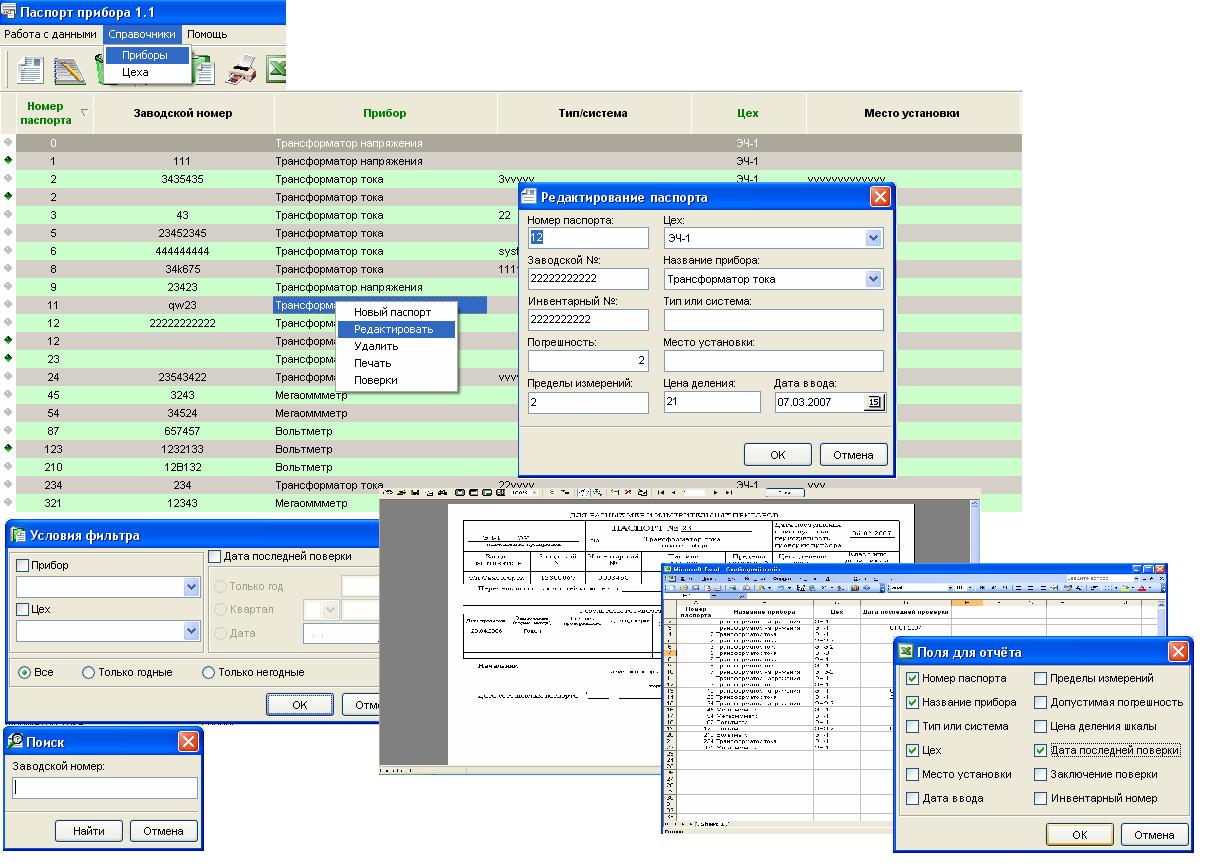Viewport: 1212px width, 867px height.
Task: Click the Excel export toolbar icon
Action: tap(276, 71)
